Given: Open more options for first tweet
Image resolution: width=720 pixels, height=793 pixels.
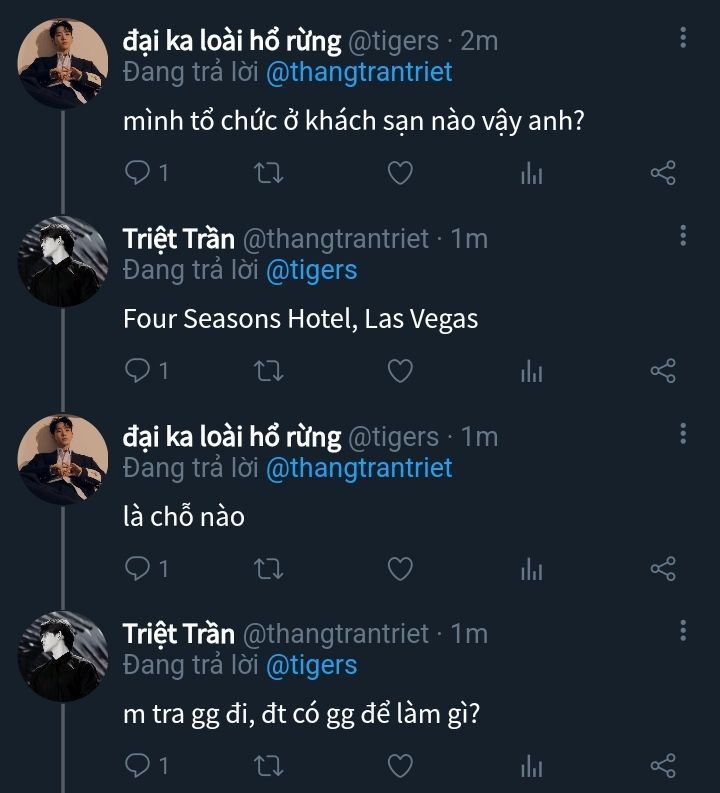Looking at the screenshot, I should point(683,39).
